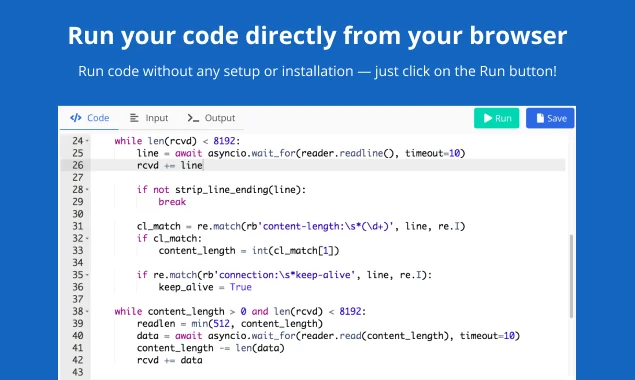Collapse the fold arrow at line 28

coord(87,190)
